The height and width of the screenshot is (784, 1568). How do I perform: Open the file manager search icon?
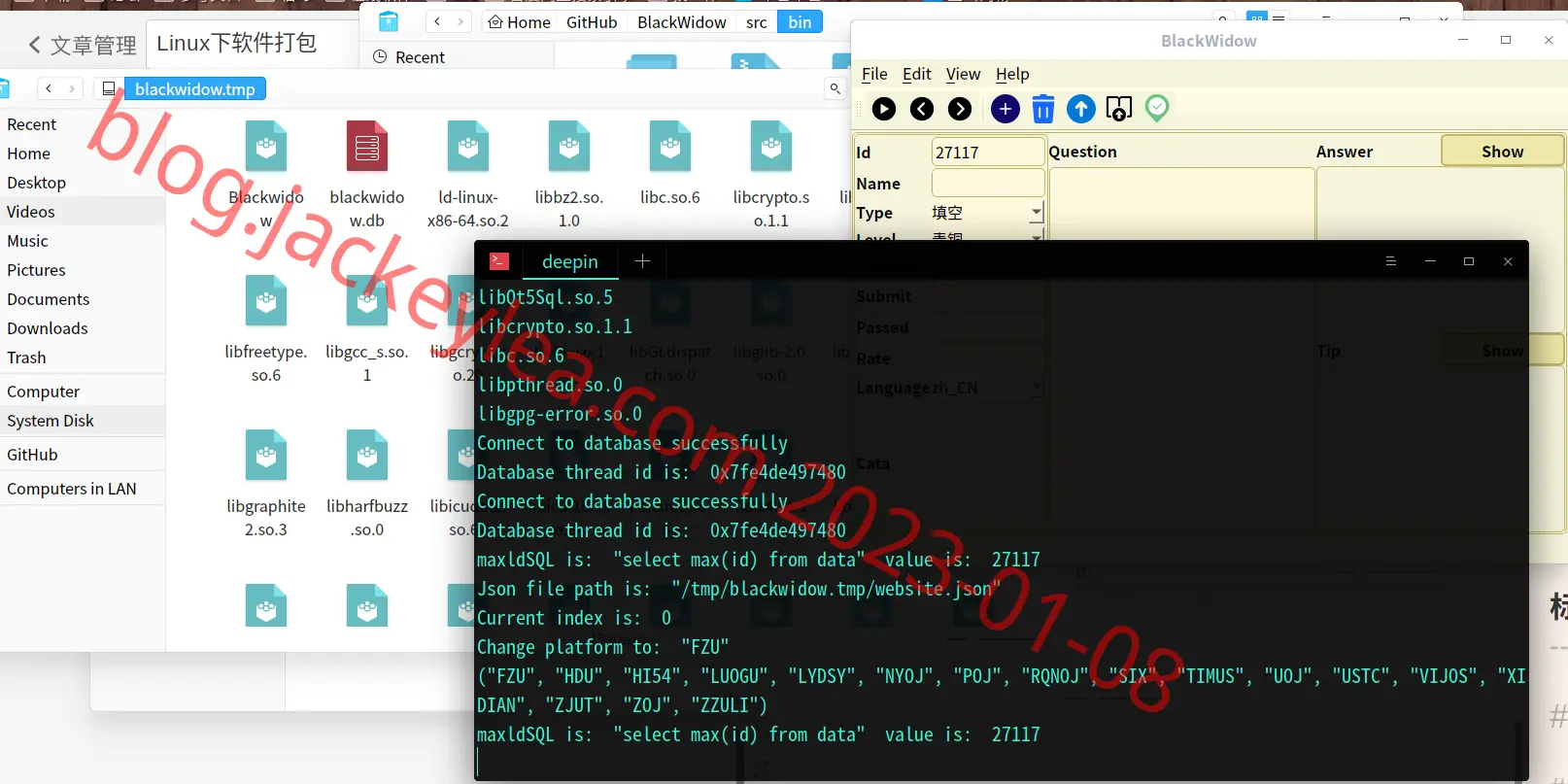point(835,88)
